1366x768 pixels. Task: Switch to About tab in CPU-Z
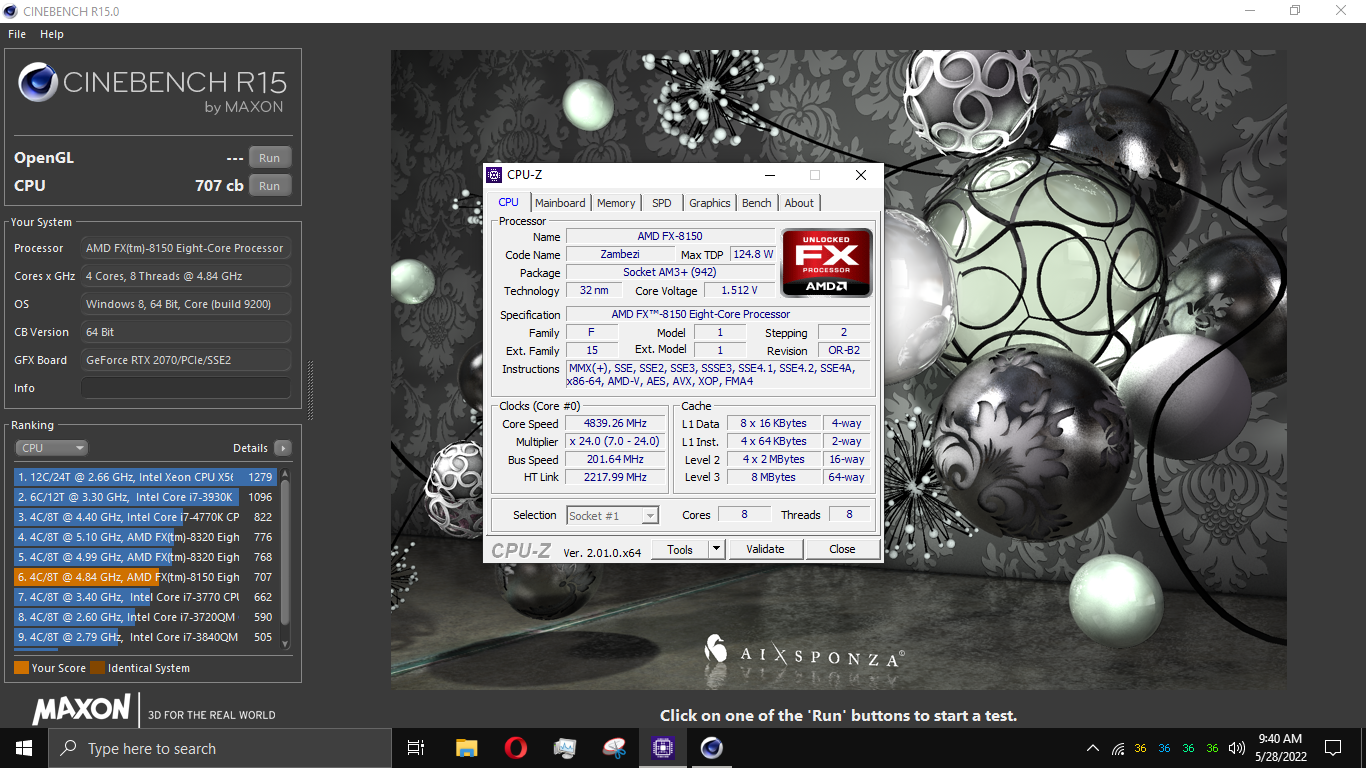799,203
